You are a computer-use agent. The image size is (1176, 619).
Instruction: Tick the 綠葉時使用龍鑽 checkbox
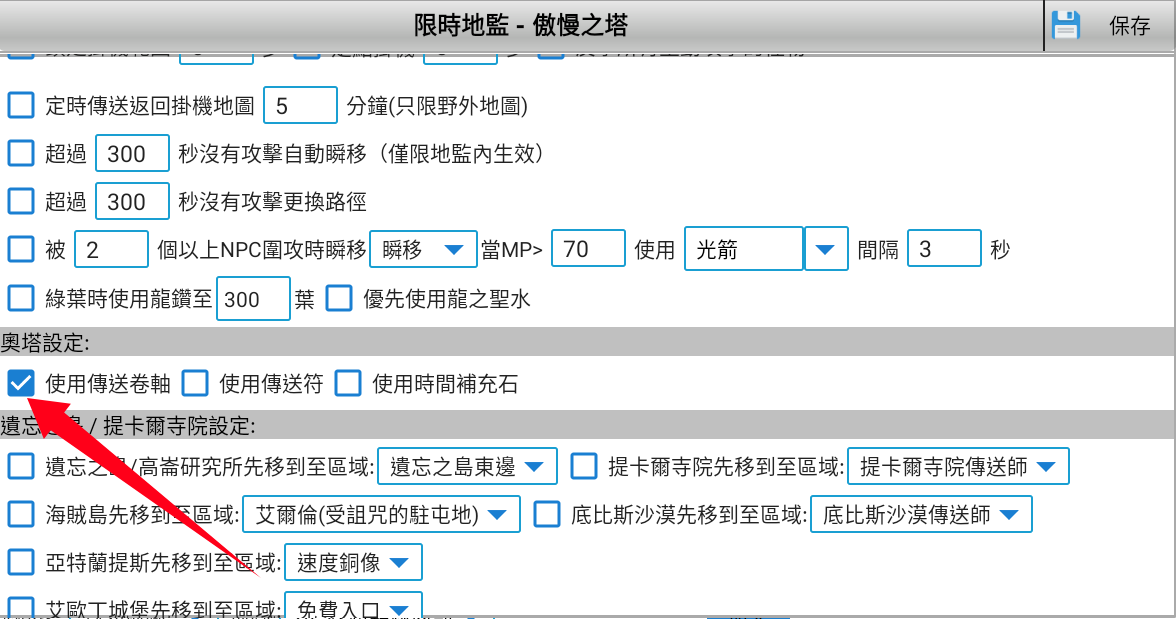20,298
